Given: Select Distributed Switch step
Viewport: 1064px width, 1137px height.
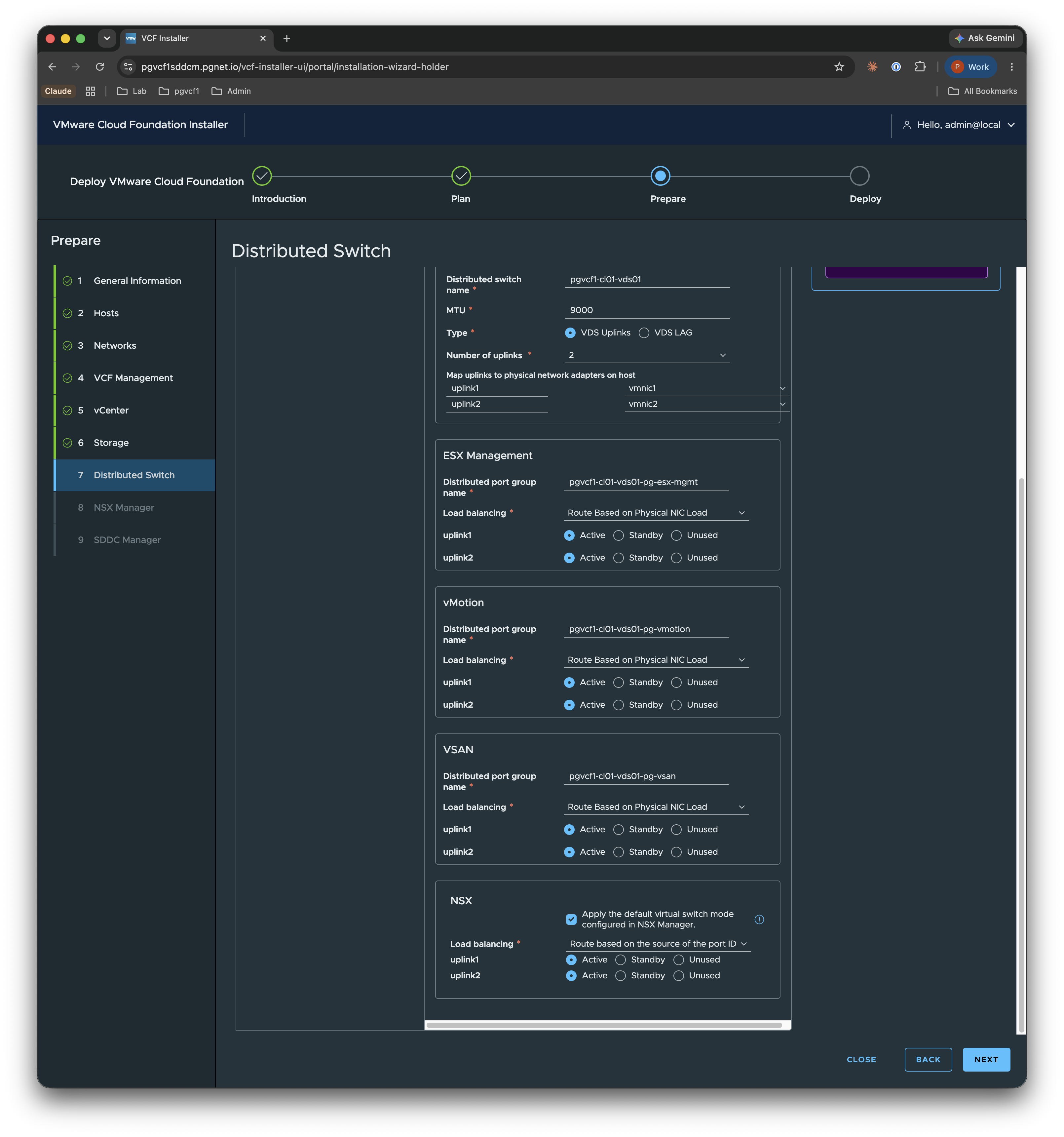Looking at the screenshot, I should (134, 475).
